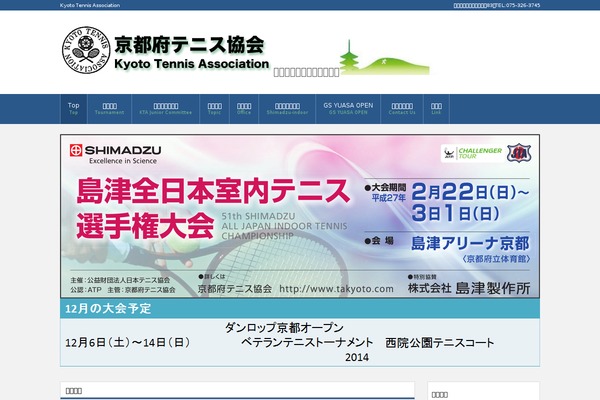600x400 pixels.
Task: Open the GS YUASA OPEN menu
Action: (348, 109)
